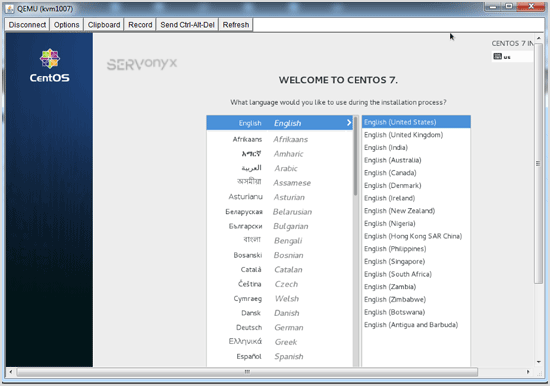Select the English language row
This screenshot has width=550, height=386.
tap(280, 123)
